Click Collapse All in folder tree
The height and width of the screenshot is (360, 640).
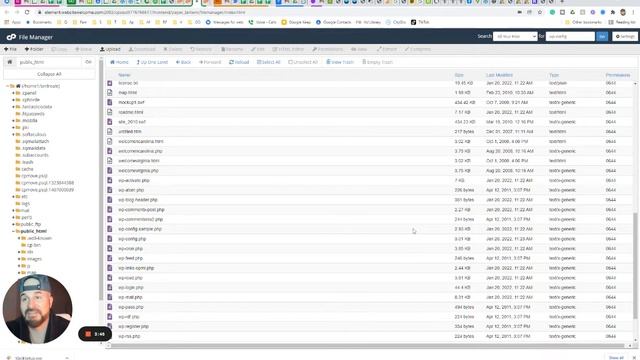(x=49, y=74)
